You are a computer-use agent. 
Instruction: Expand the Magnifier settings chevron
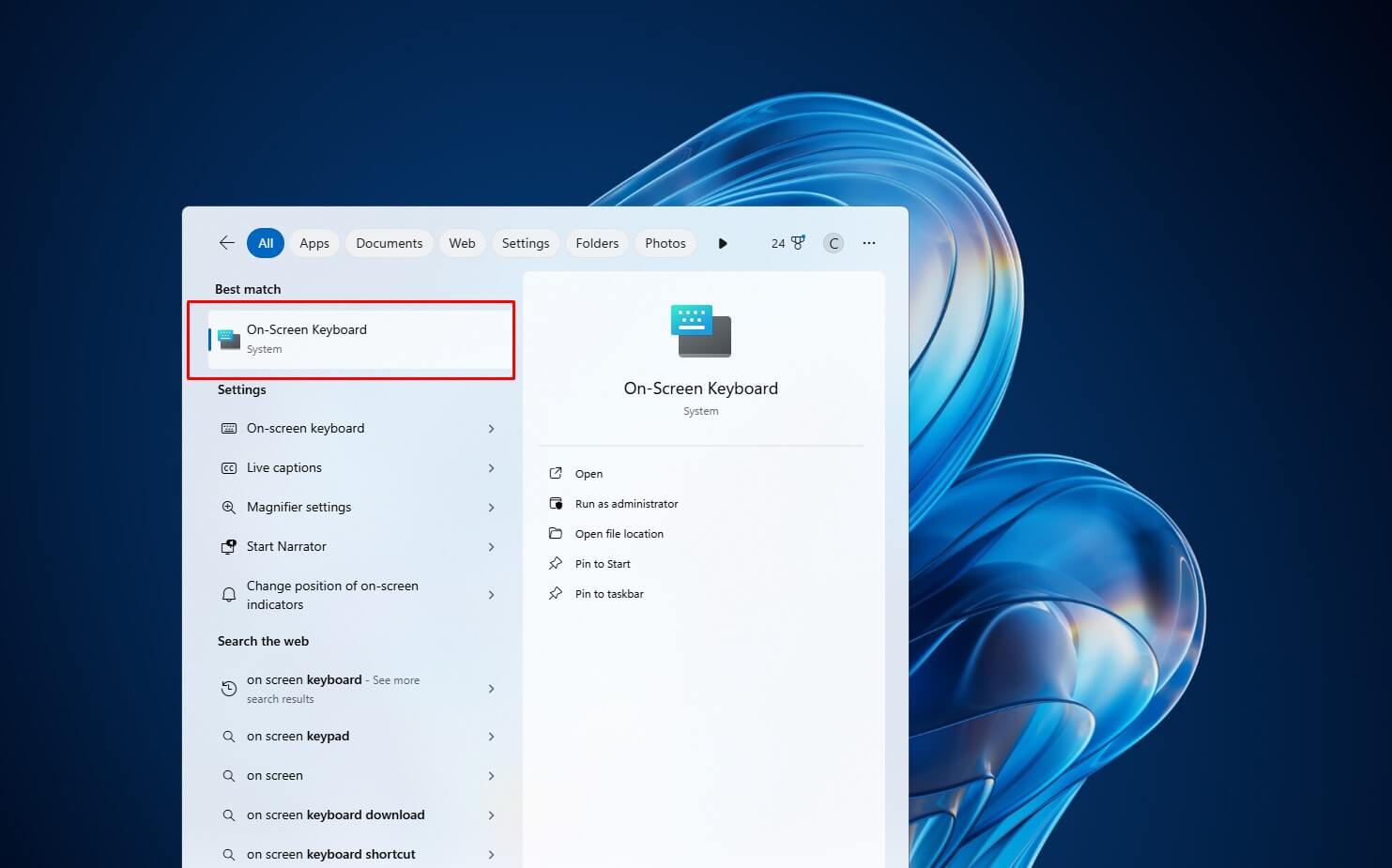tap(491, 508)
